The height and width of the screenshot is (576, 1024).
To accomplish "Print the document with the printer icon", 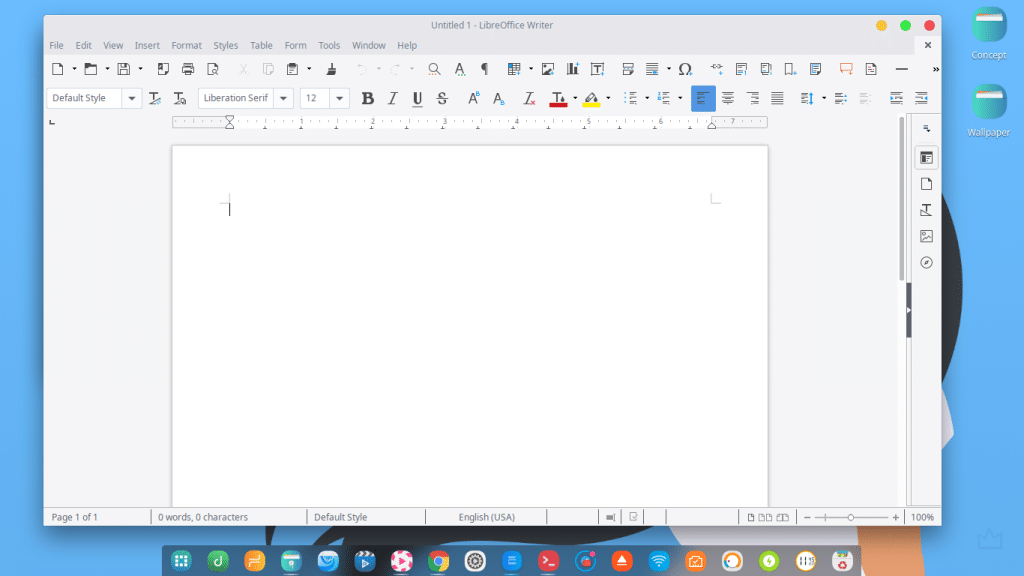I will click(188, 69).
